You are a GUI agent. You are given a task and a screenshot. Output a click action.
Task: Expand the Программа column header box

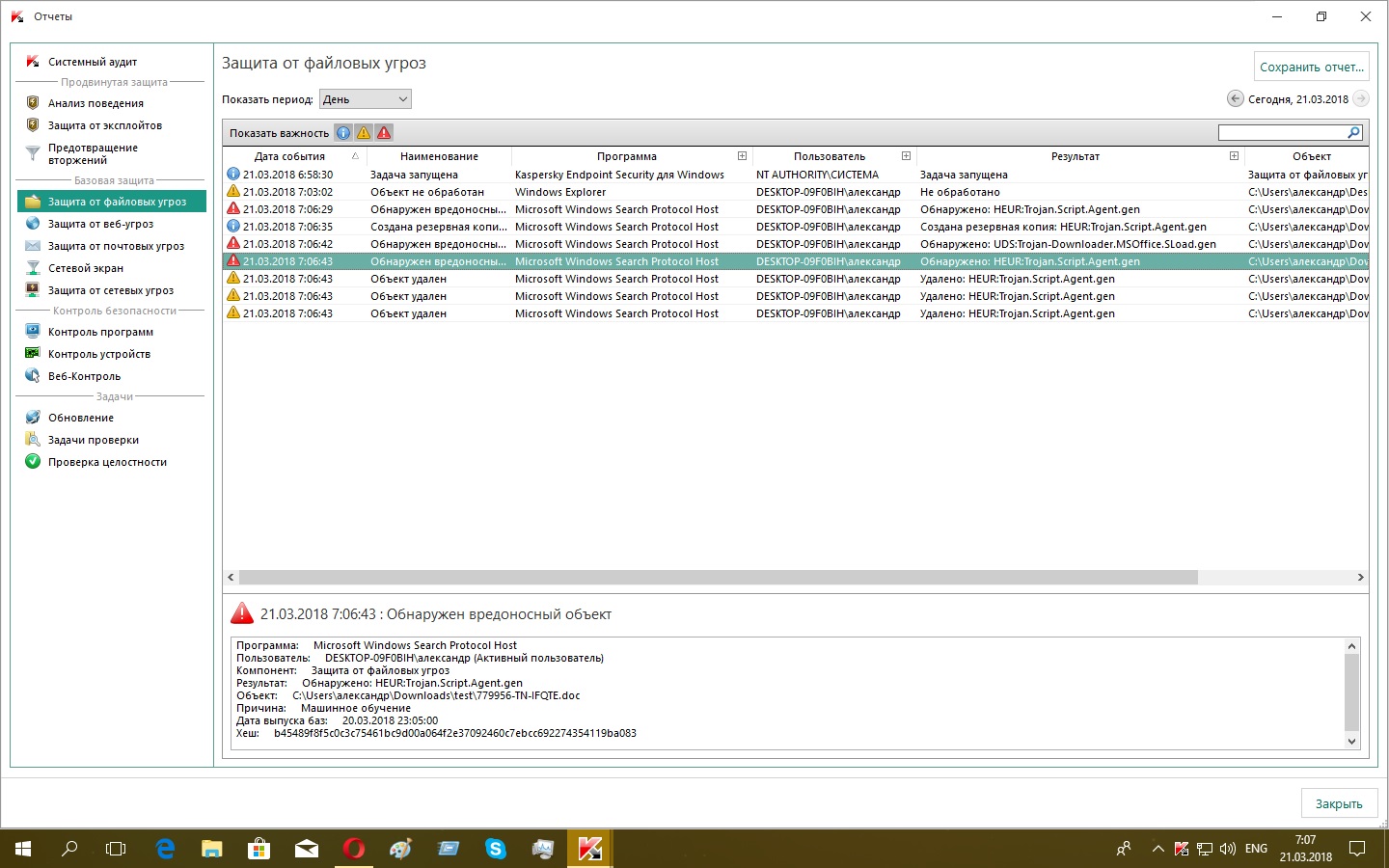(742, 155)
